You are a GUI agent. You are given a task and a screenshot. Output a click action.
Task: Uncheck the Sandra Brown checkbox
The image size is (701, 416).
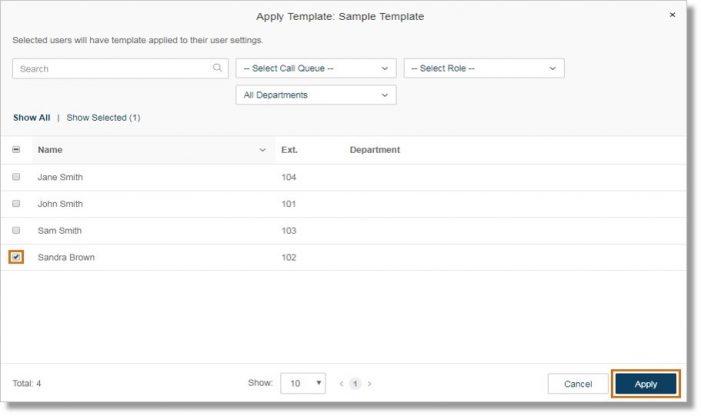click(x=16, y=257)
